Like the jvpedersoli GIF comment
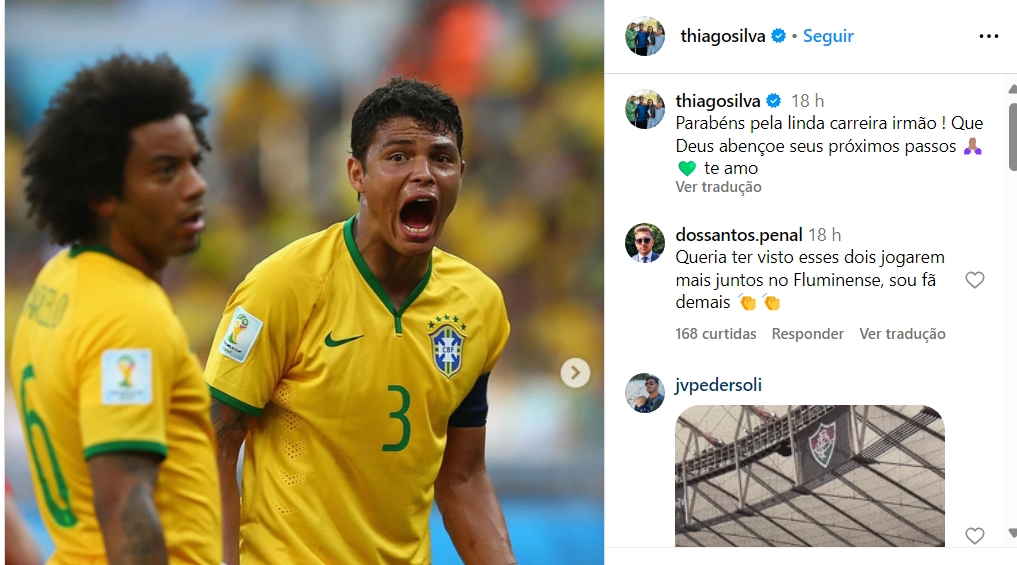This screenshot has width=1017, height=565. [974, 536]
